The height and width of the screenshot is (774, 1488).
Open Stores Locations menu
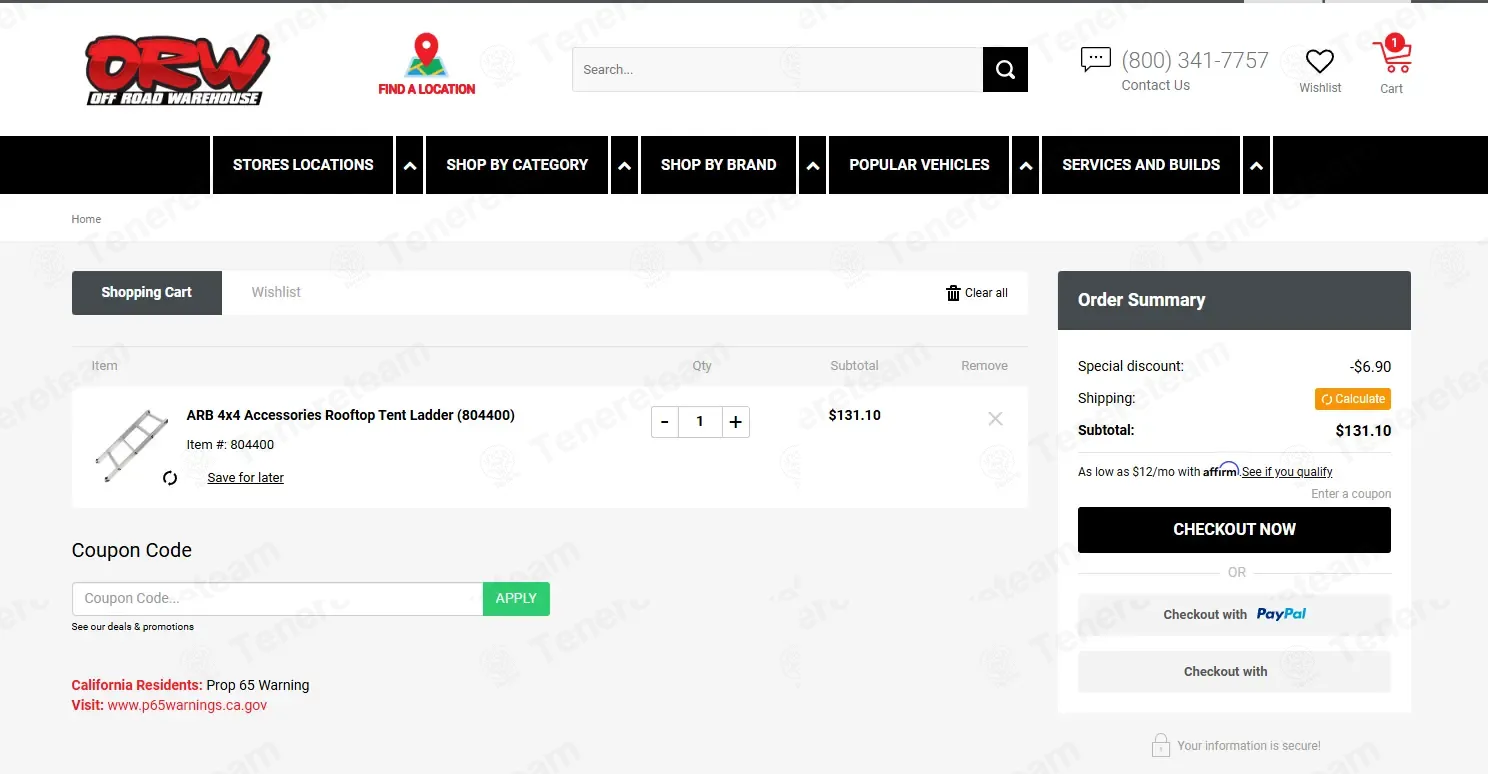(x=303, y=165)
